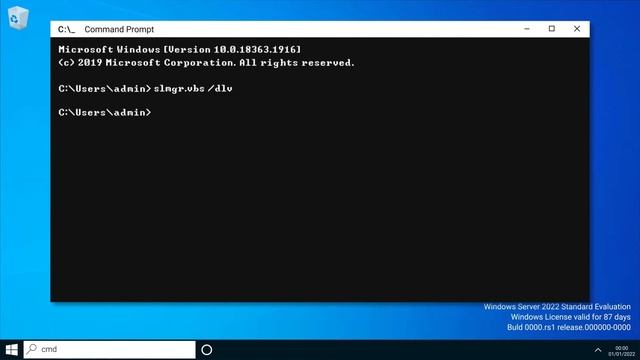Viewport: 640px width, 360px height.
Task: Open the Windows Start button
Action: (11, 350)
